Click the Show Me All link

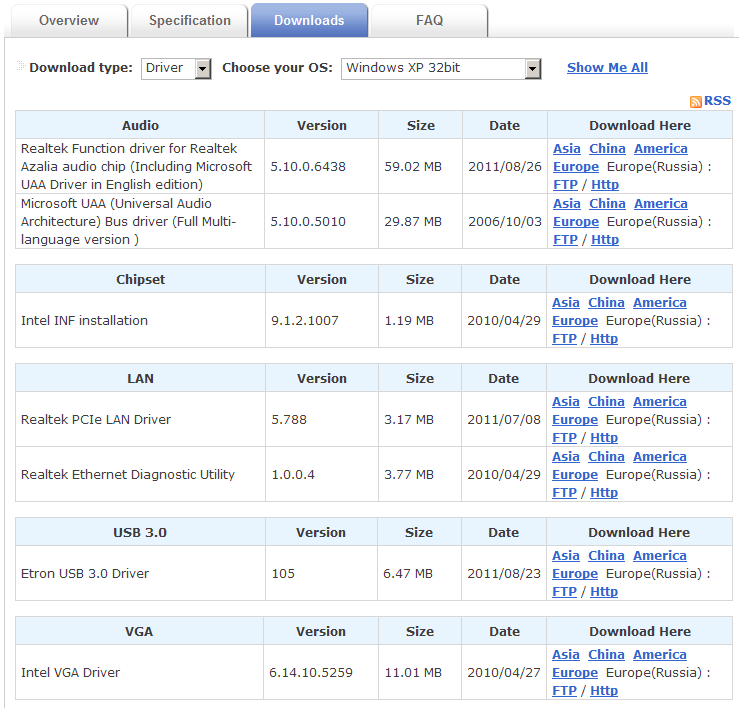607,68
